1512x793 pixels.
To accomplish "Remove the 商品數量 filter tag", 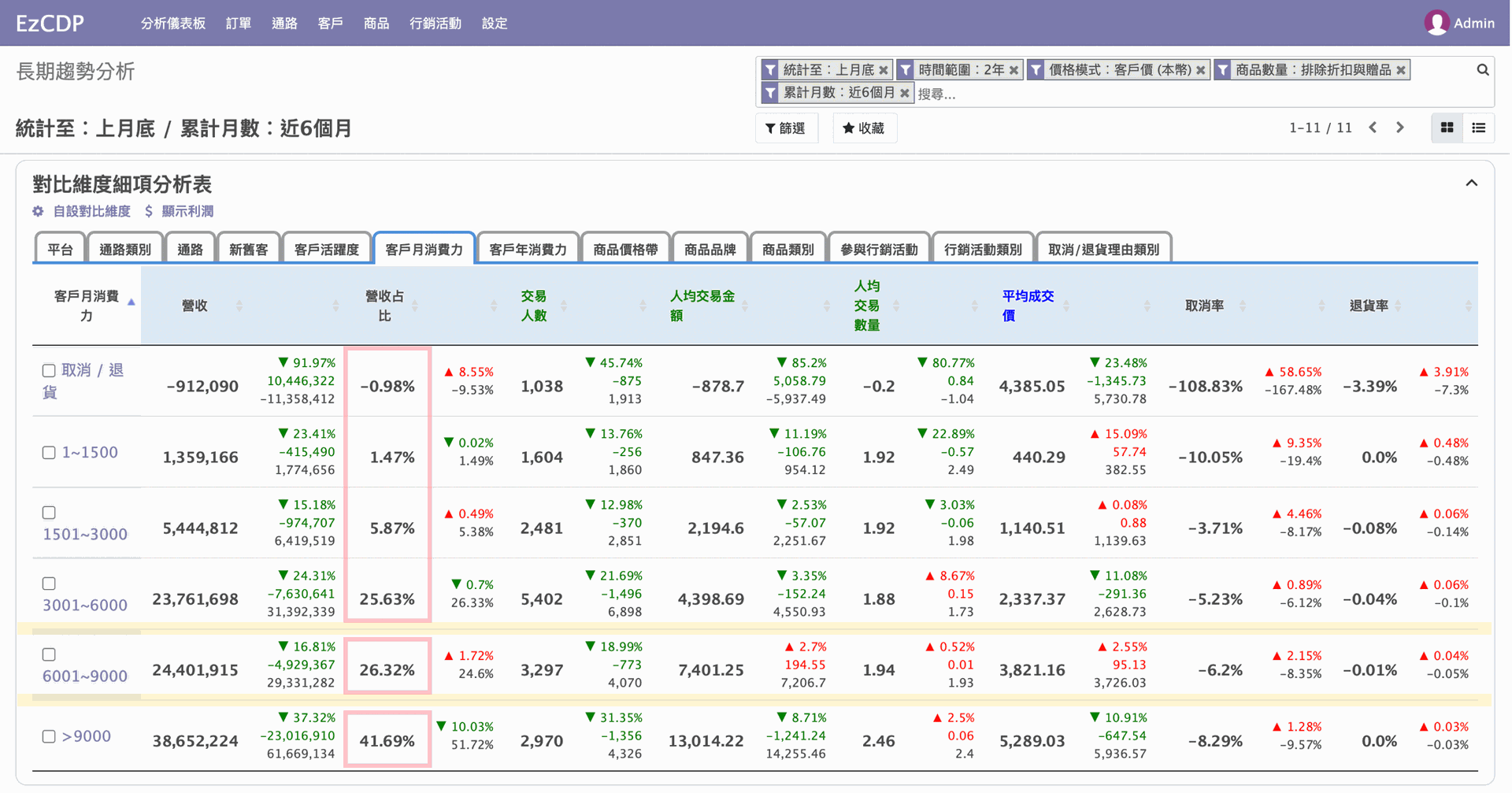I will click(x=1400, y=70).
